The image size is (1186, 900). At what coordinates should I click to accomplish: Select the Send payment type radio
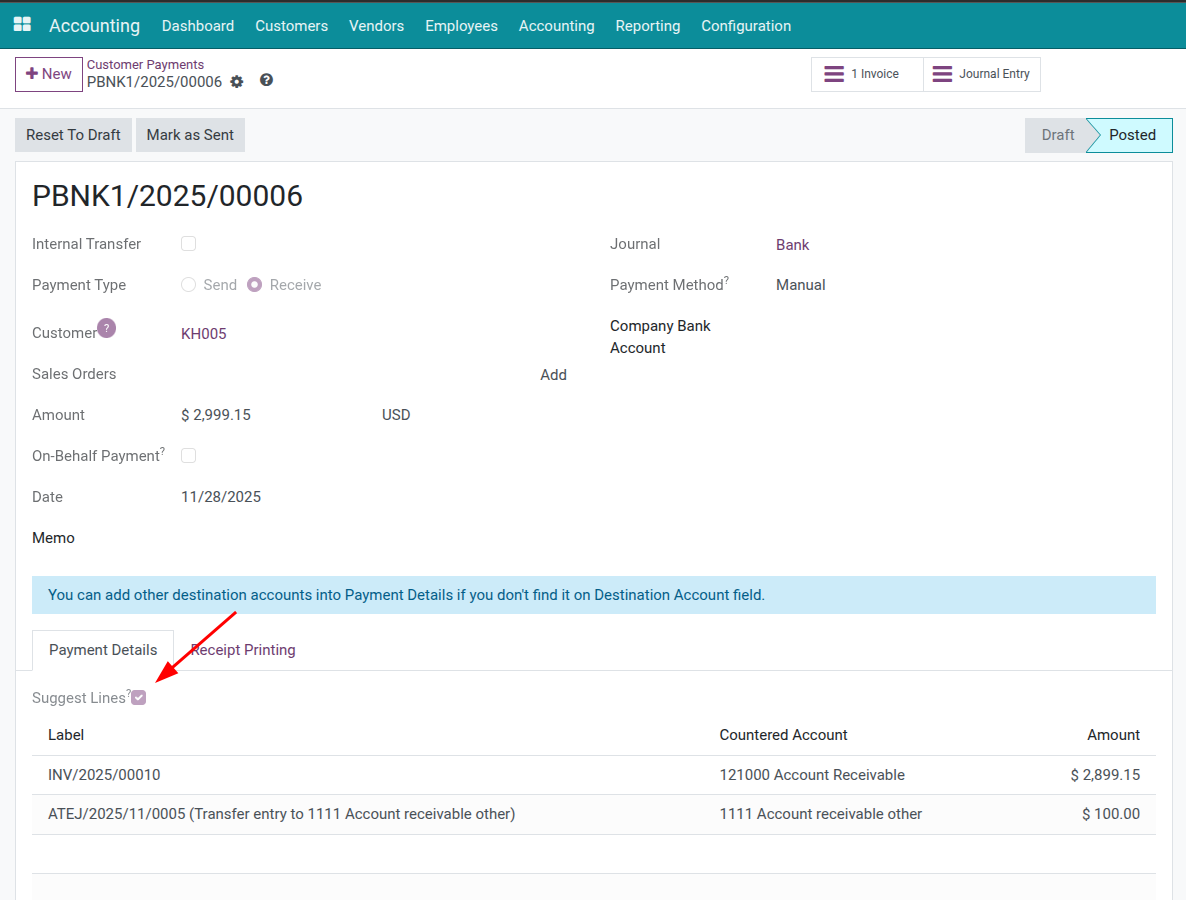pyautogui.click(x=188, y=285)
